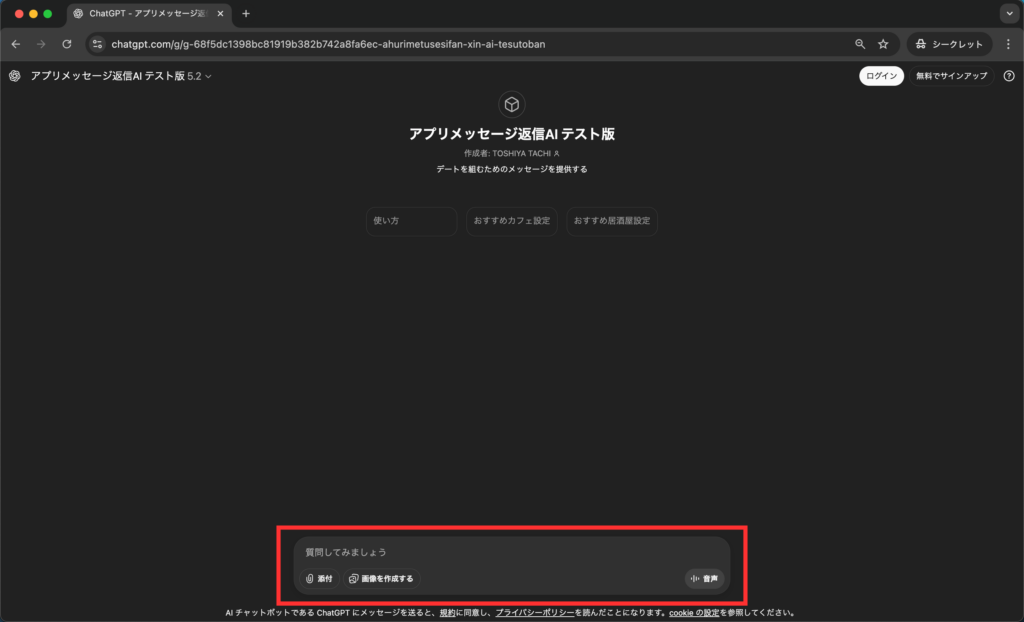This screenshot has width=1024, height=622.
Task: Click the 添付 paperclip attach button
Action: click(x=320, y=579)
